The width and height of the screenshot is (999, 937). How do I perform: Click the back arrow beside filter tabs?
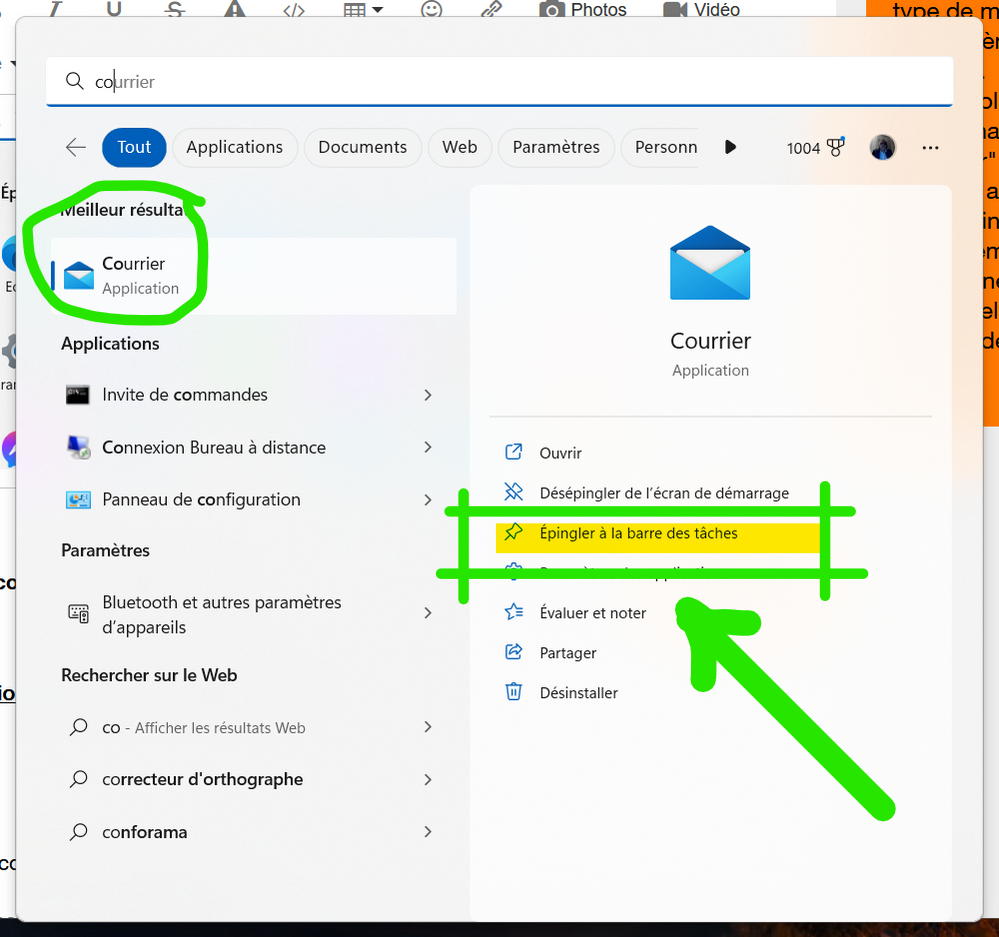76,148
